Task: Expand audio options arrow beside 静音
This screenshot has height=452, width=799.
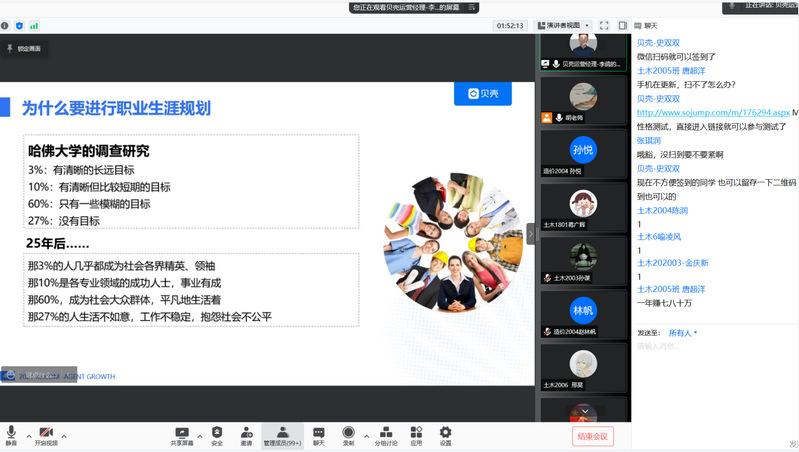Action: click(28, 436)
